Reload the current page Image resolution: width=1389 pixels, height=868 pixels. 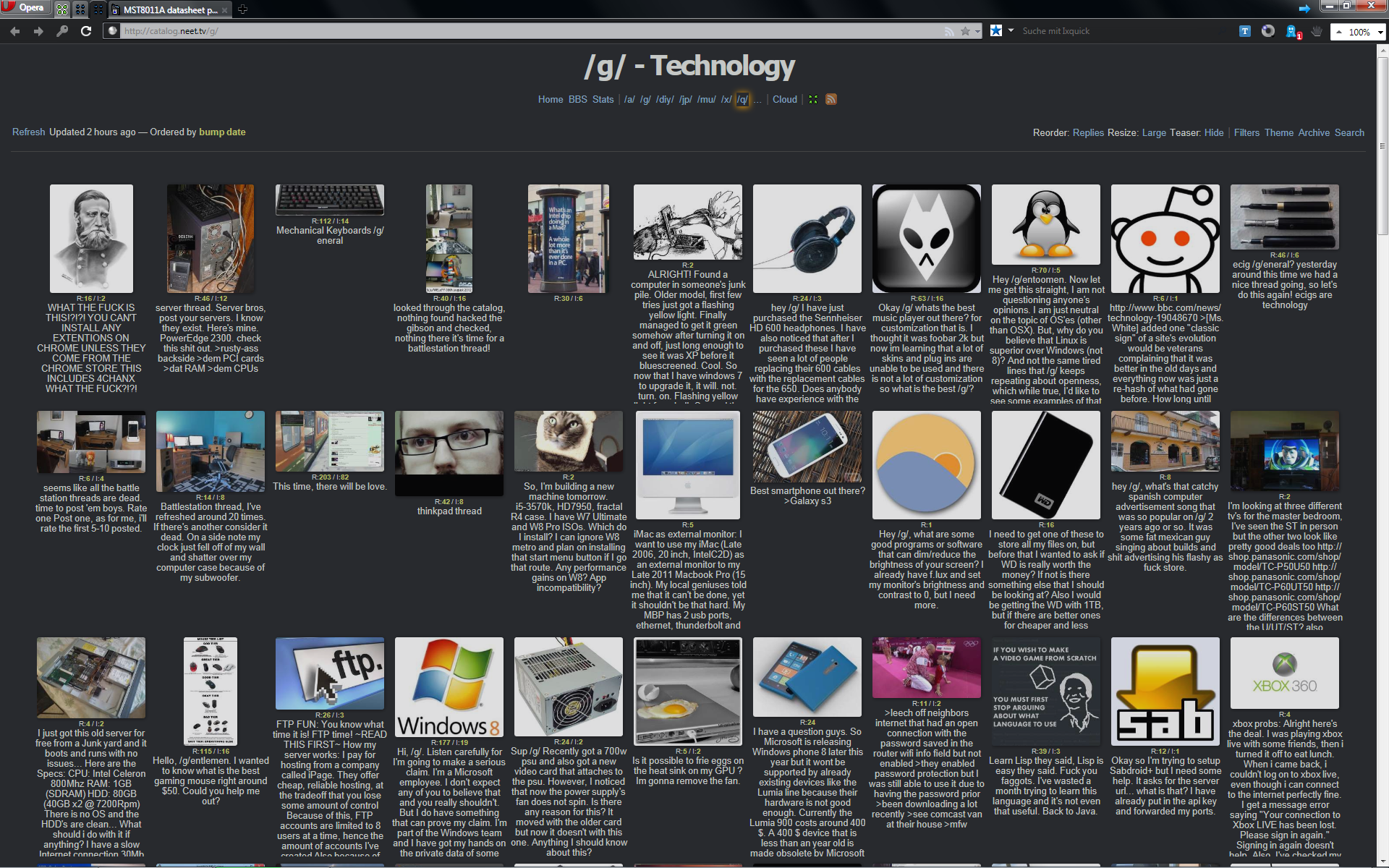click(x=86, y=31)
